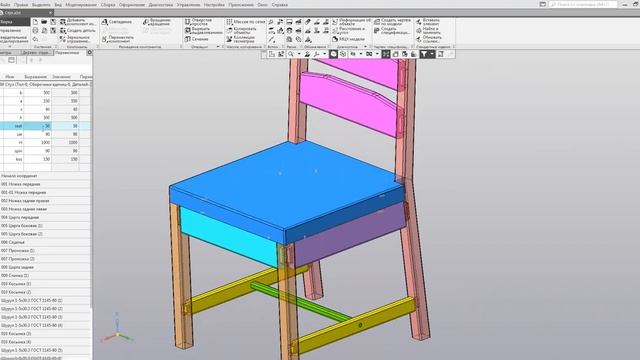640x360 pixels.
Task: Click the Сечение command
Action: 197,39
